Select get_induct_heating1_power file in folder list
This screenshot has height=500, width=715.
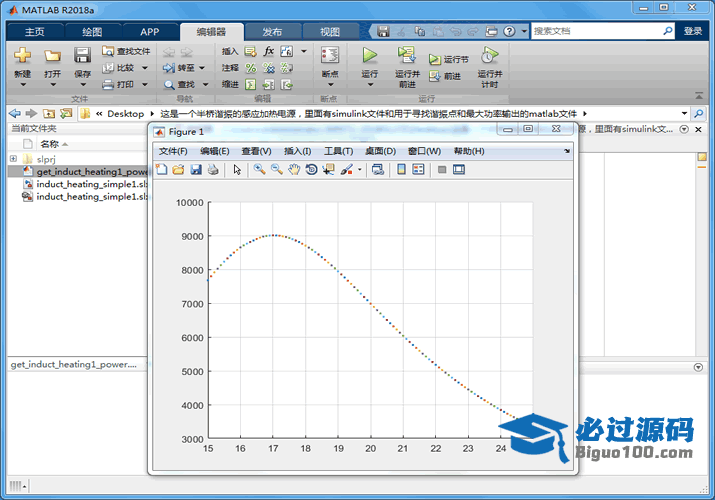coord(79,171)
